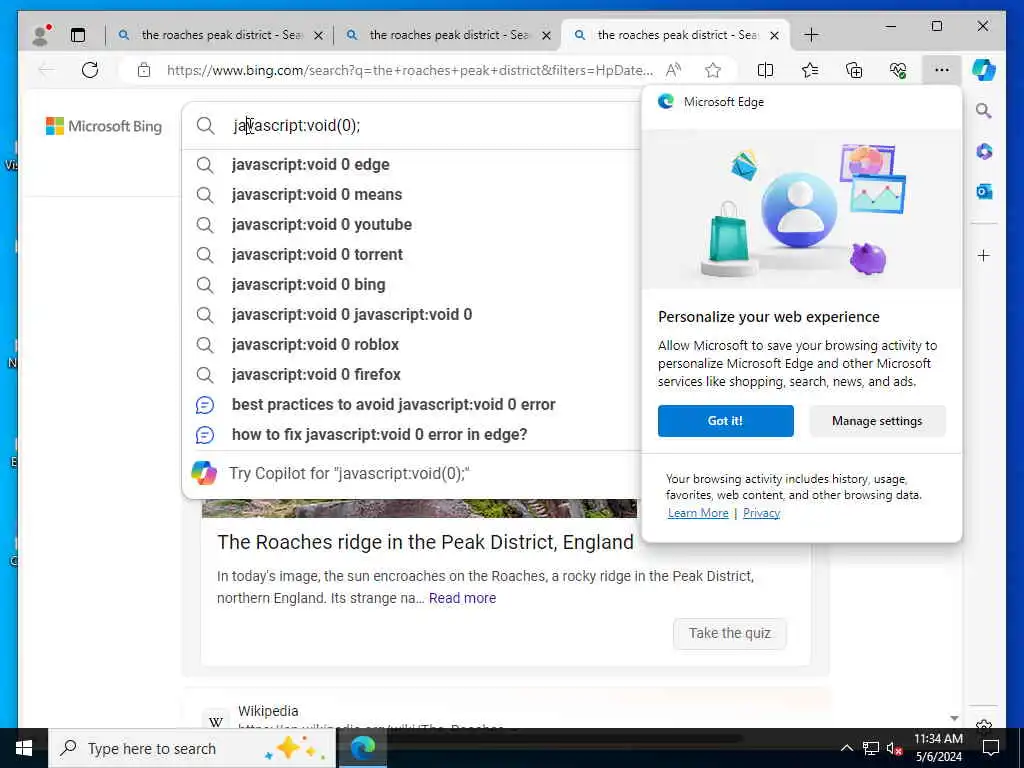The height and width of the screenshot is (768, 1024).
Task: Click the address bar URL field
Action: click(409, 70)
